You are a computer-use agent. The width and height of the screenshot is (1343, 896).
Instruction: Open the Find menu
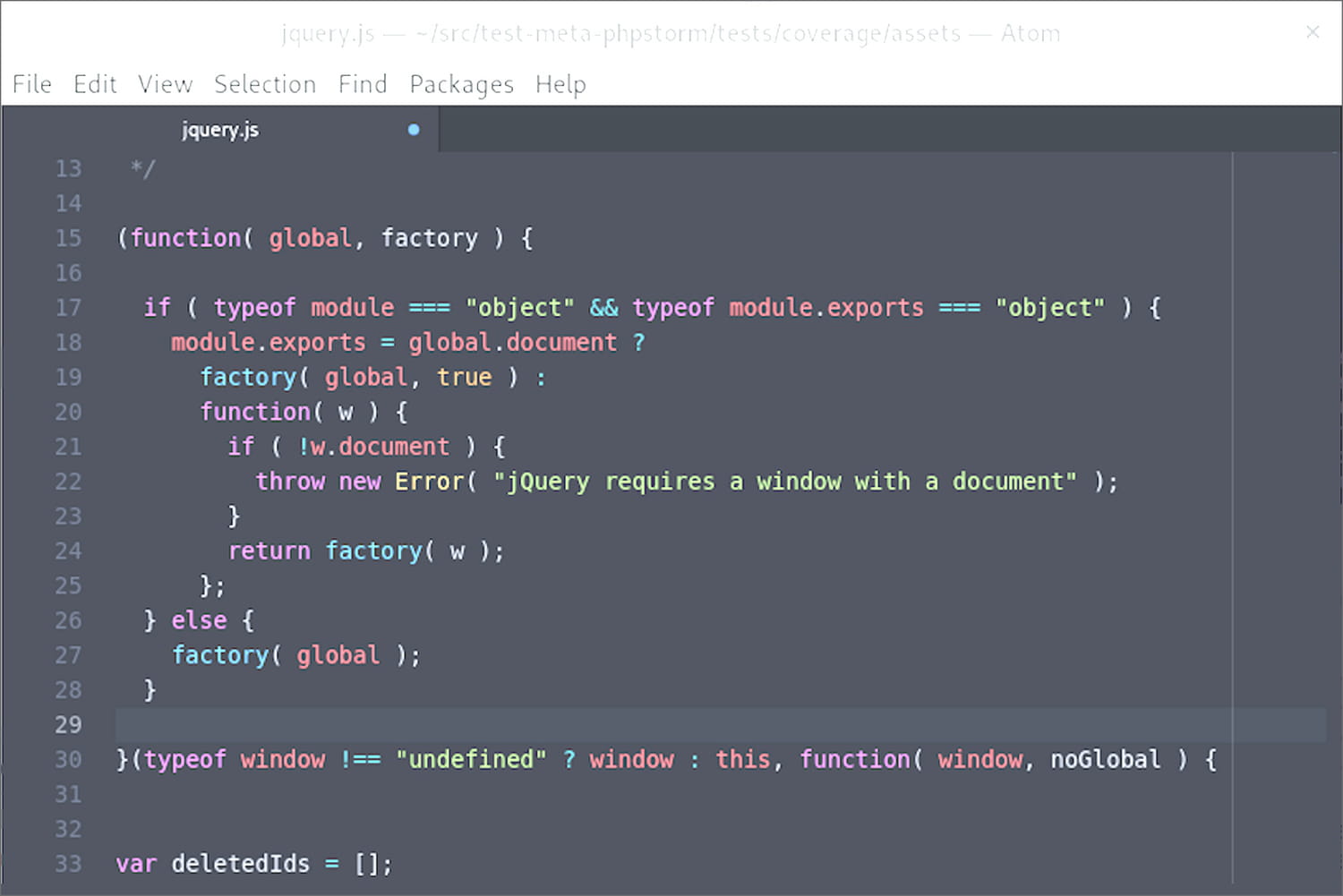pos(362,83)
